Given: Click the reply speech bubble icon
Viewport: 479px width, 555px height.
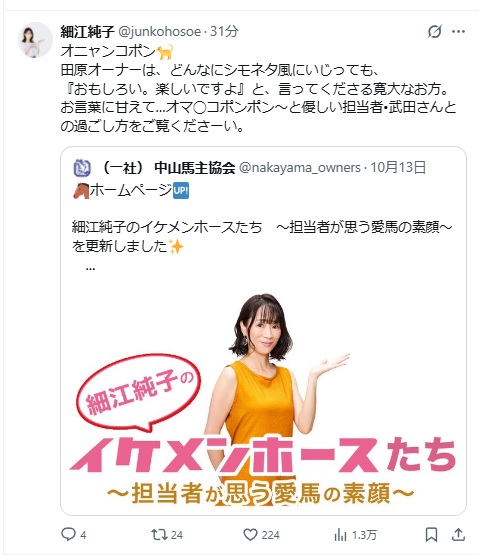Looking at the screenshot, I should click(x=68, y=534).
